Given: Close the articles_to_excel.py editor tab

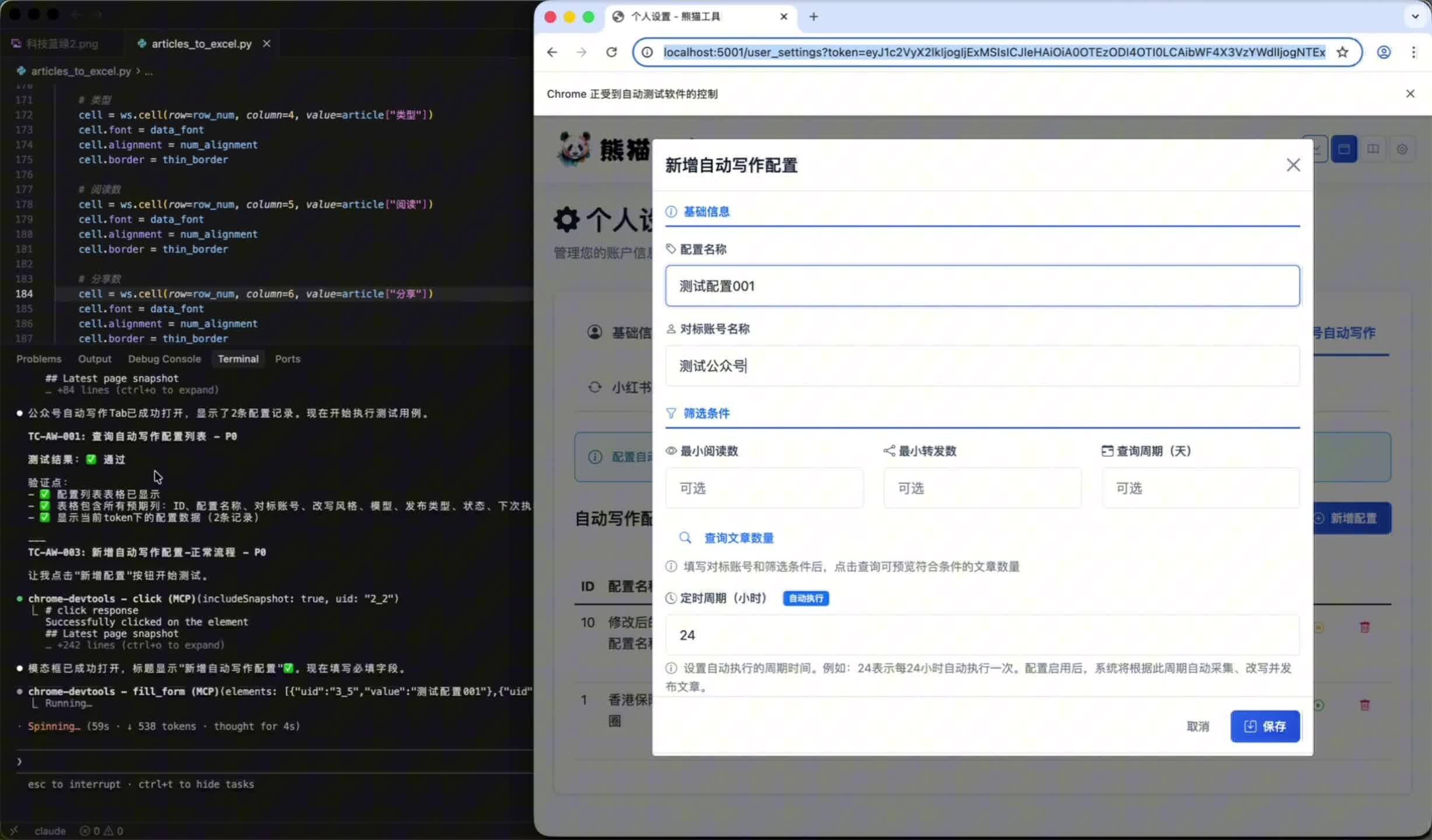Looking at the screenshot, I should point(267,44).
